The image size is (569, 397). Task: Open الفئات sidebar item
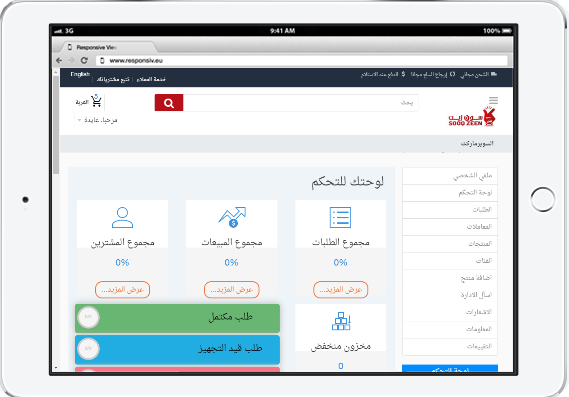pos(450,261)
